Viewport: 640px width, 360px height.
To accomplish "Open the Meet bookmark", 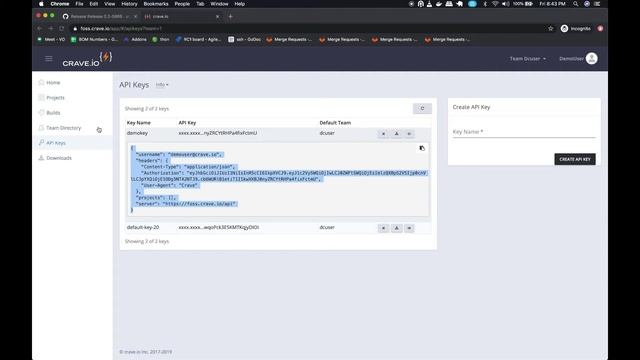I will 51,40.
